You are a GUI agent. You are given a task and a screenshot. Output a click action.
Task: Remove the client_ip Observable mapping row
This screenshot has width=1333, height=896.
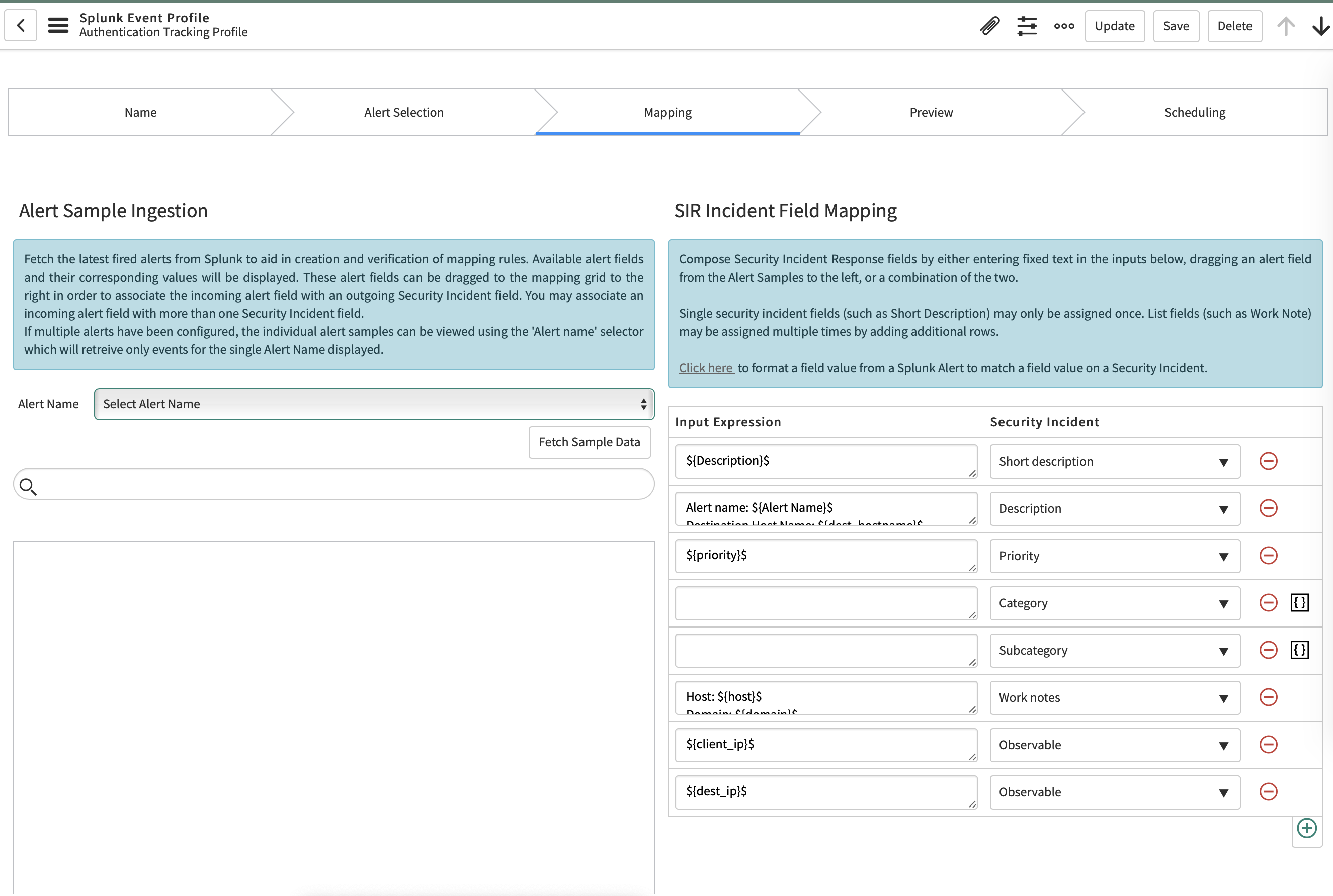pos(1269,745)
